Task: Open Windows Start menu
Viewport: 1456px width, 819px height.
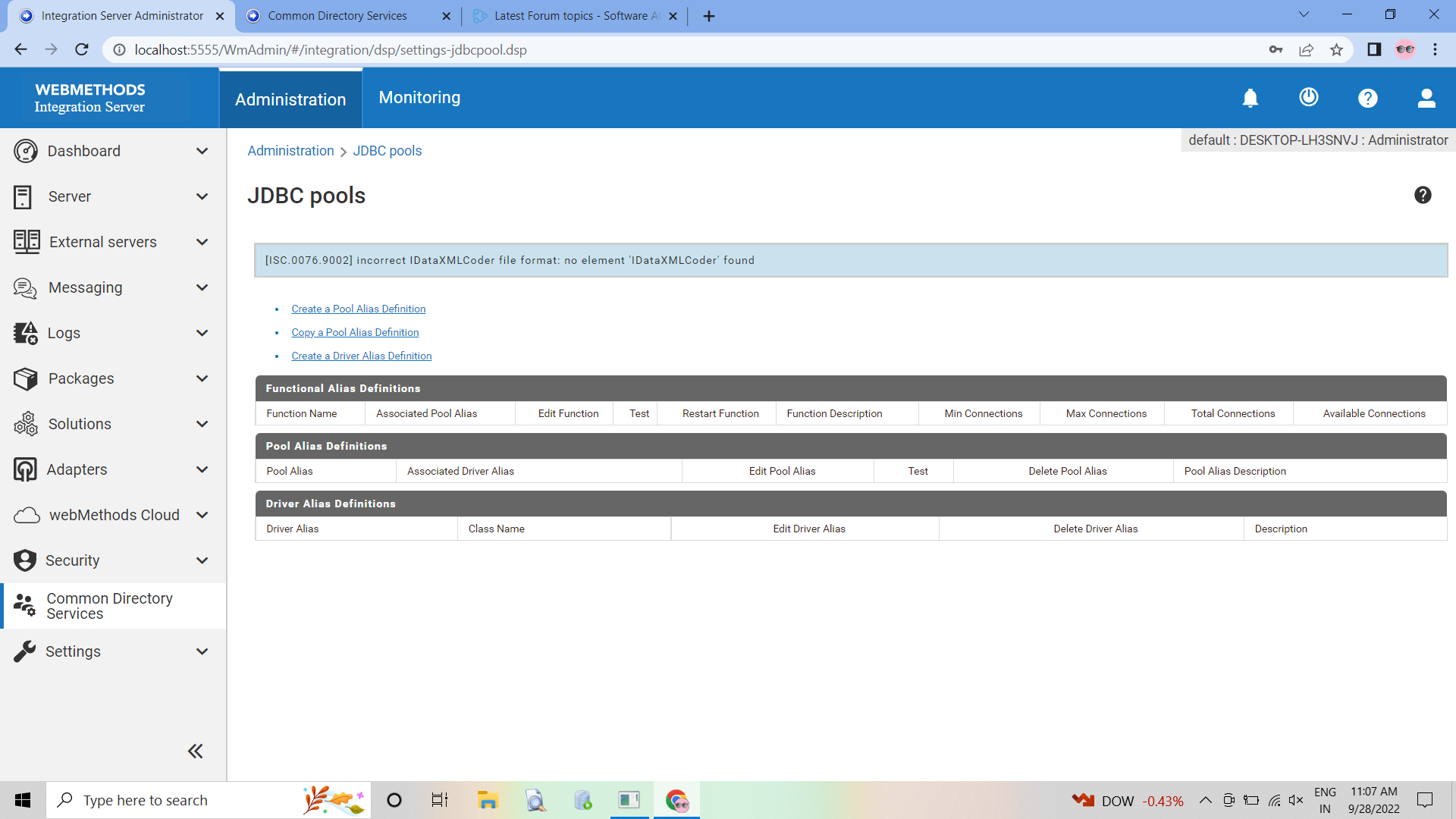Action: 23,800
